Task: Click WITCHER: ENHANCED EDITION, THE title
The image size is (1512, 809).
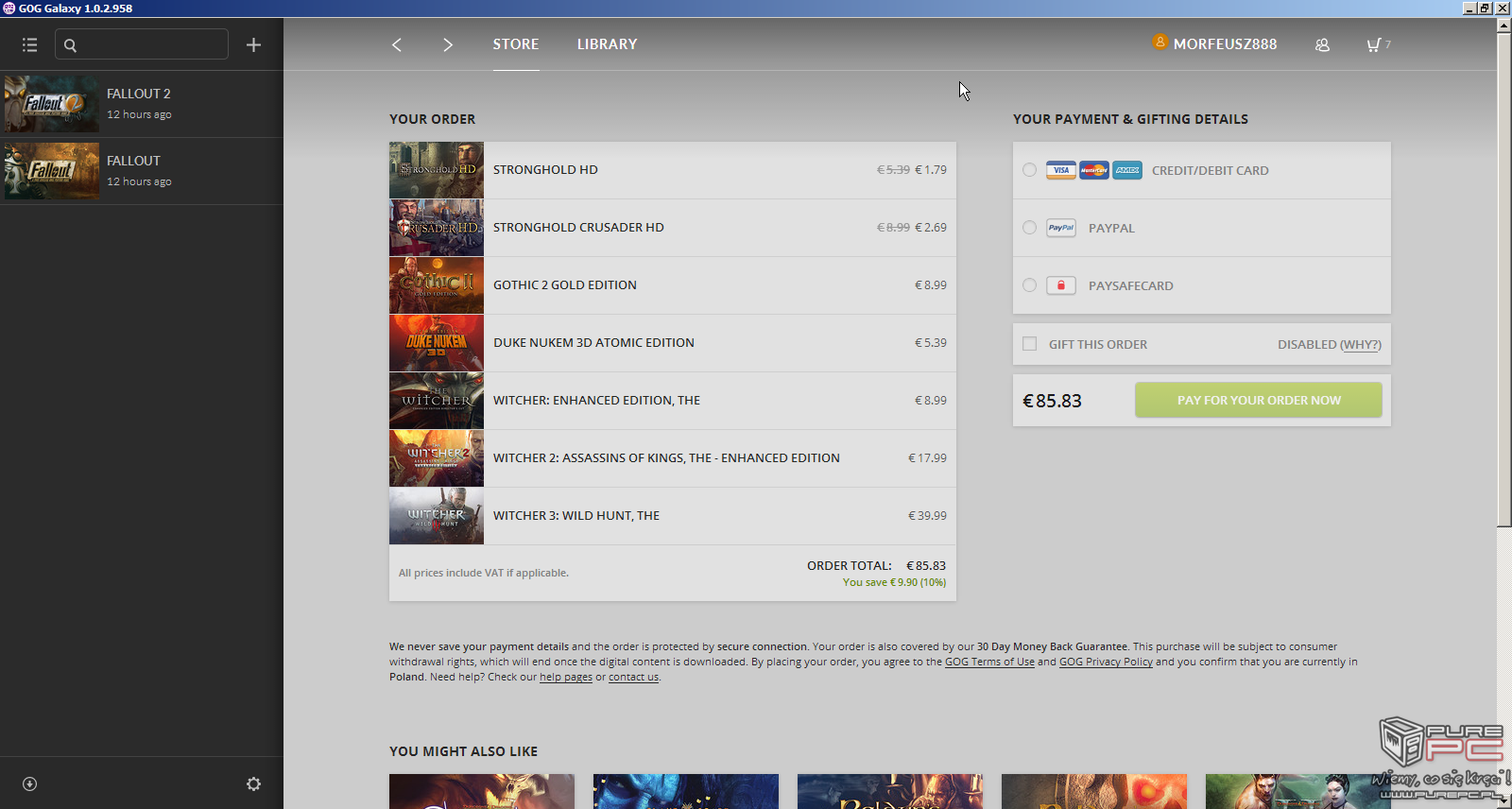Action: tap(596, 401)
